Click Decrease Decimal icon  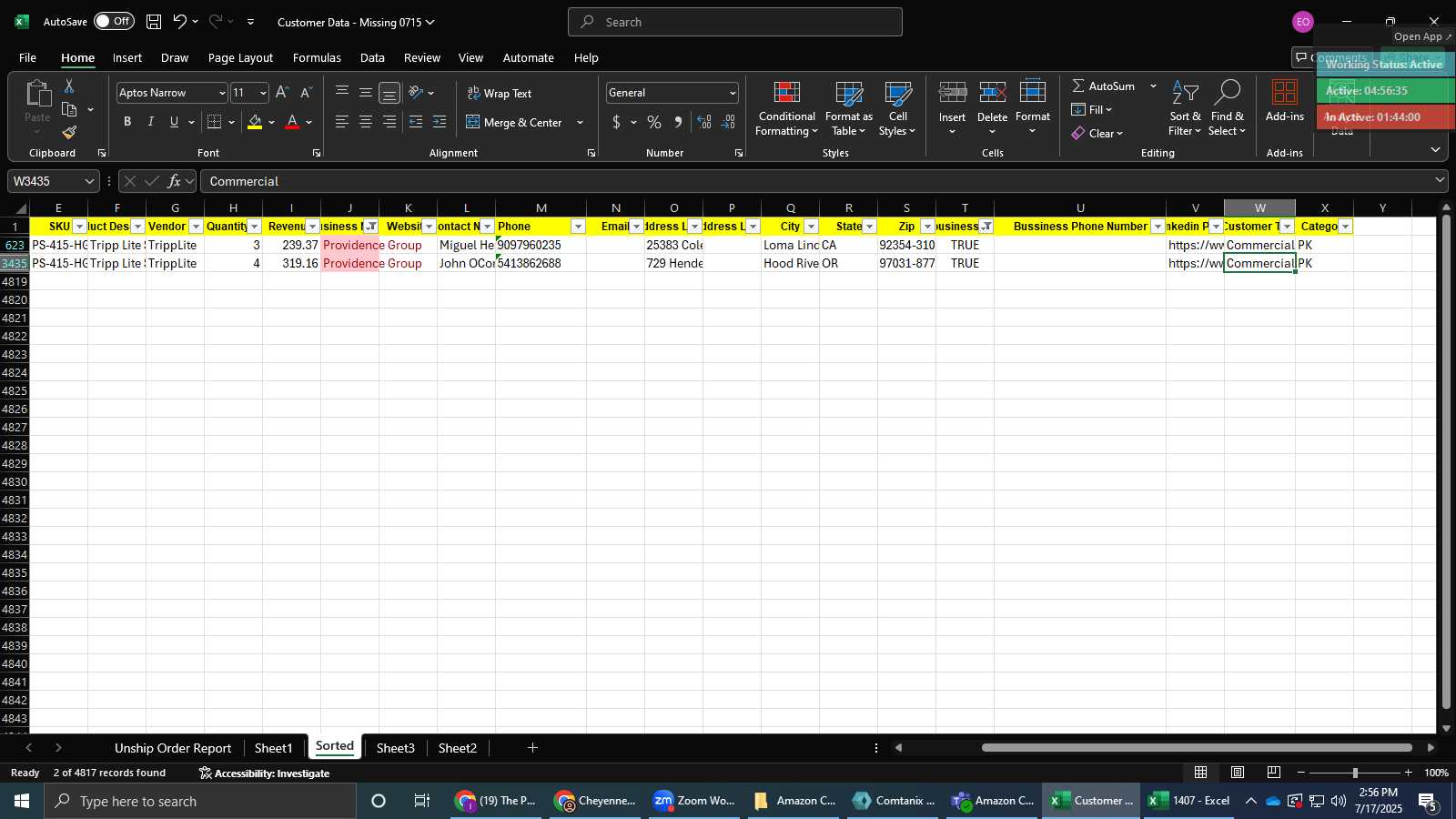click(x=728, y=122)
